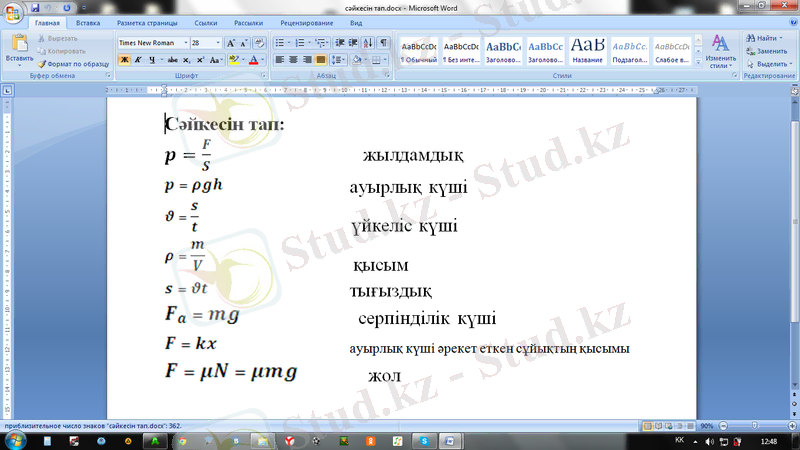
Task: Switch to the Вставка tab
Action: coord(88,22)
